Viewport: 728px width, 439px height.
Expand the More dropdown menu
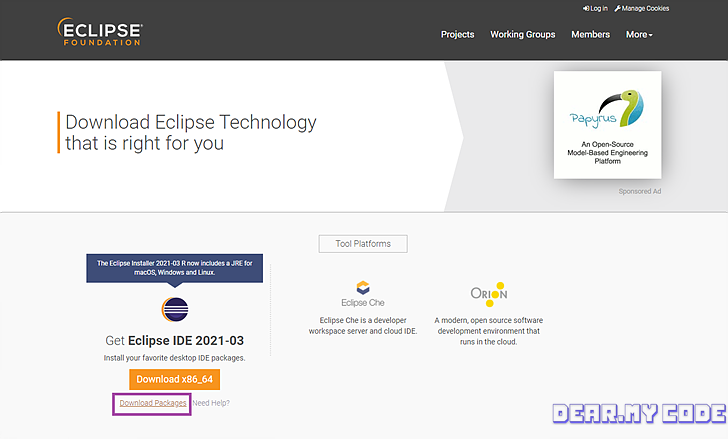(x=639, y=34)
